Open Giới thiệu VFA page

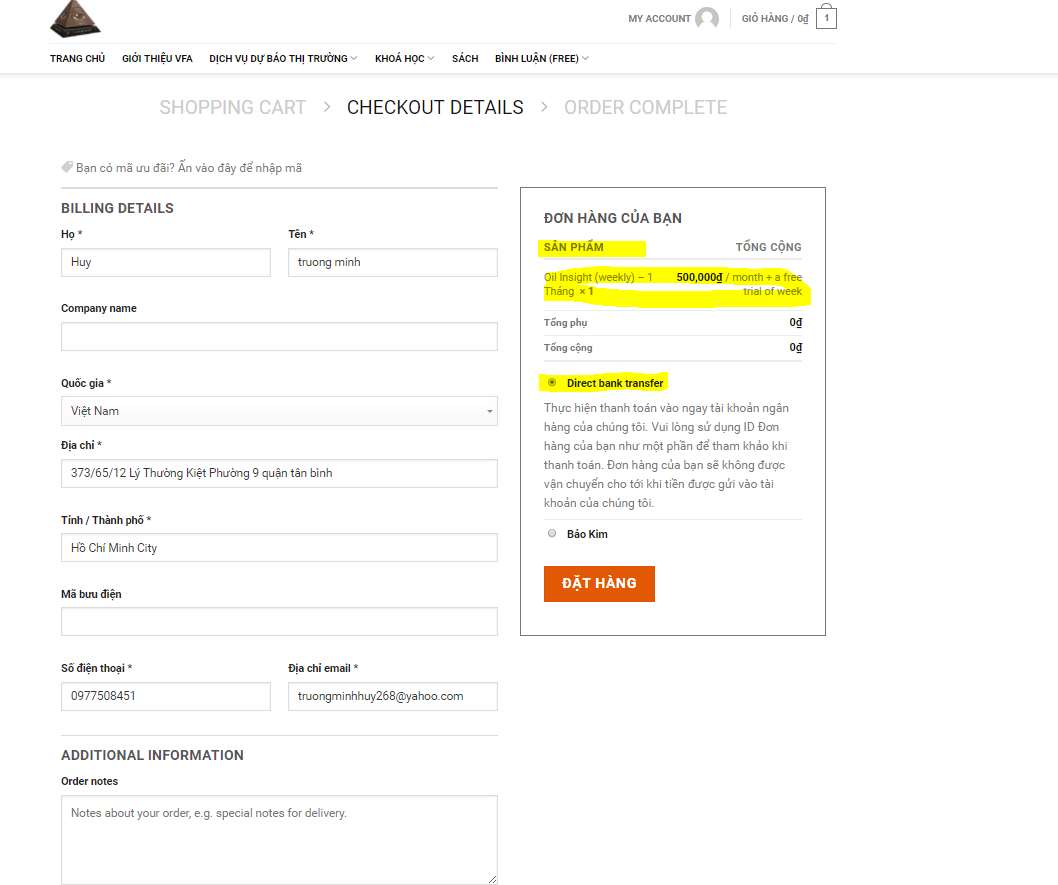pyautogui.click(x=157, y=59)
